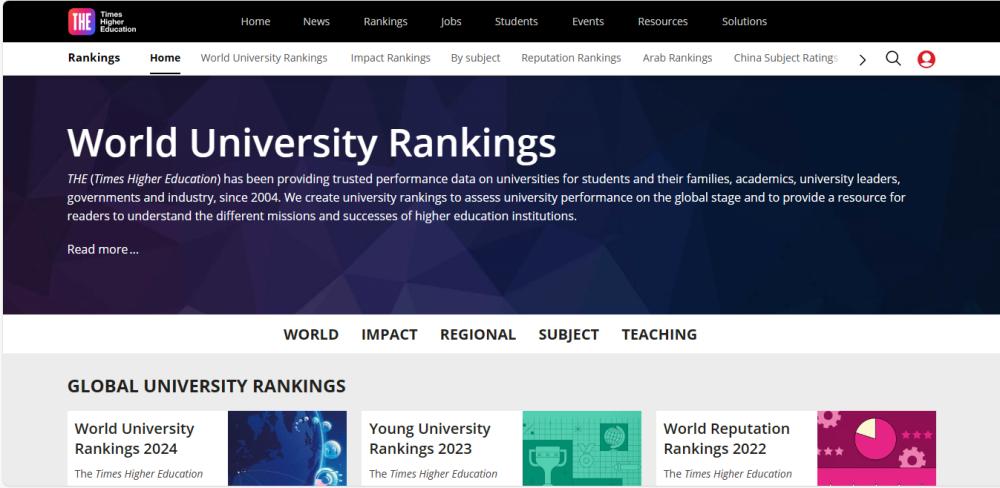Open World Reputation Rankings 2022 card title
This screenshot has width=1000, height=488.
pos(726,439)
